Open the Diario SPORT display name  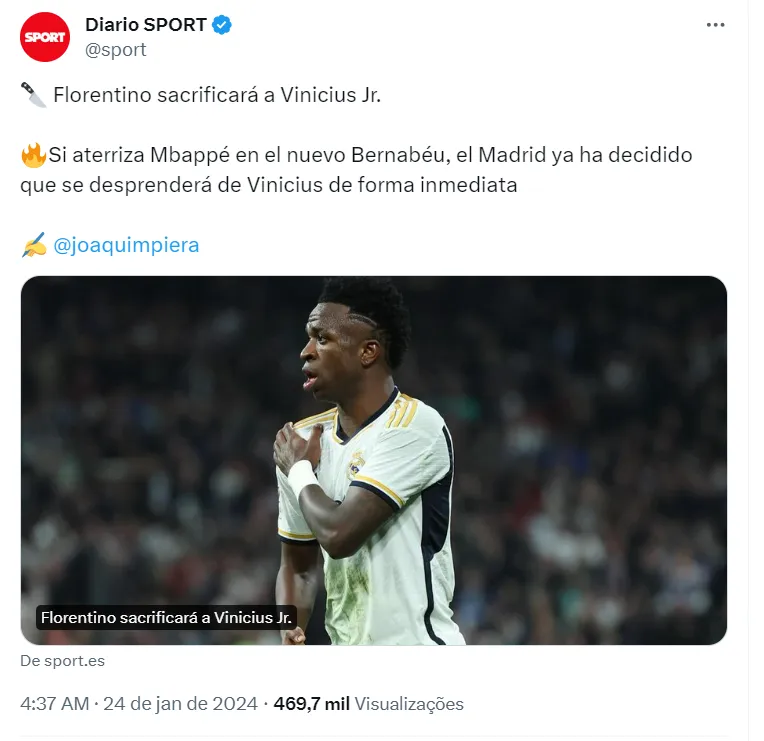(x=146, y=25)
